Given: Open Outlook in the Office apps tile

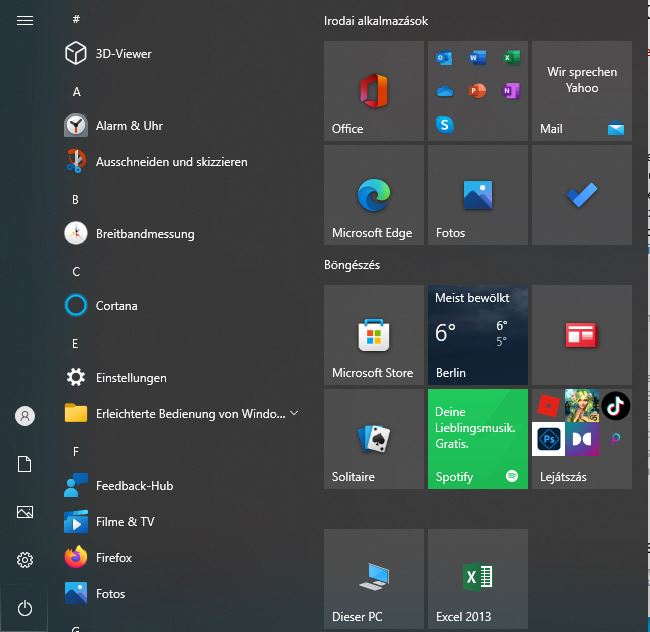Looking at the screenshot, I should (x=444, y=58).
